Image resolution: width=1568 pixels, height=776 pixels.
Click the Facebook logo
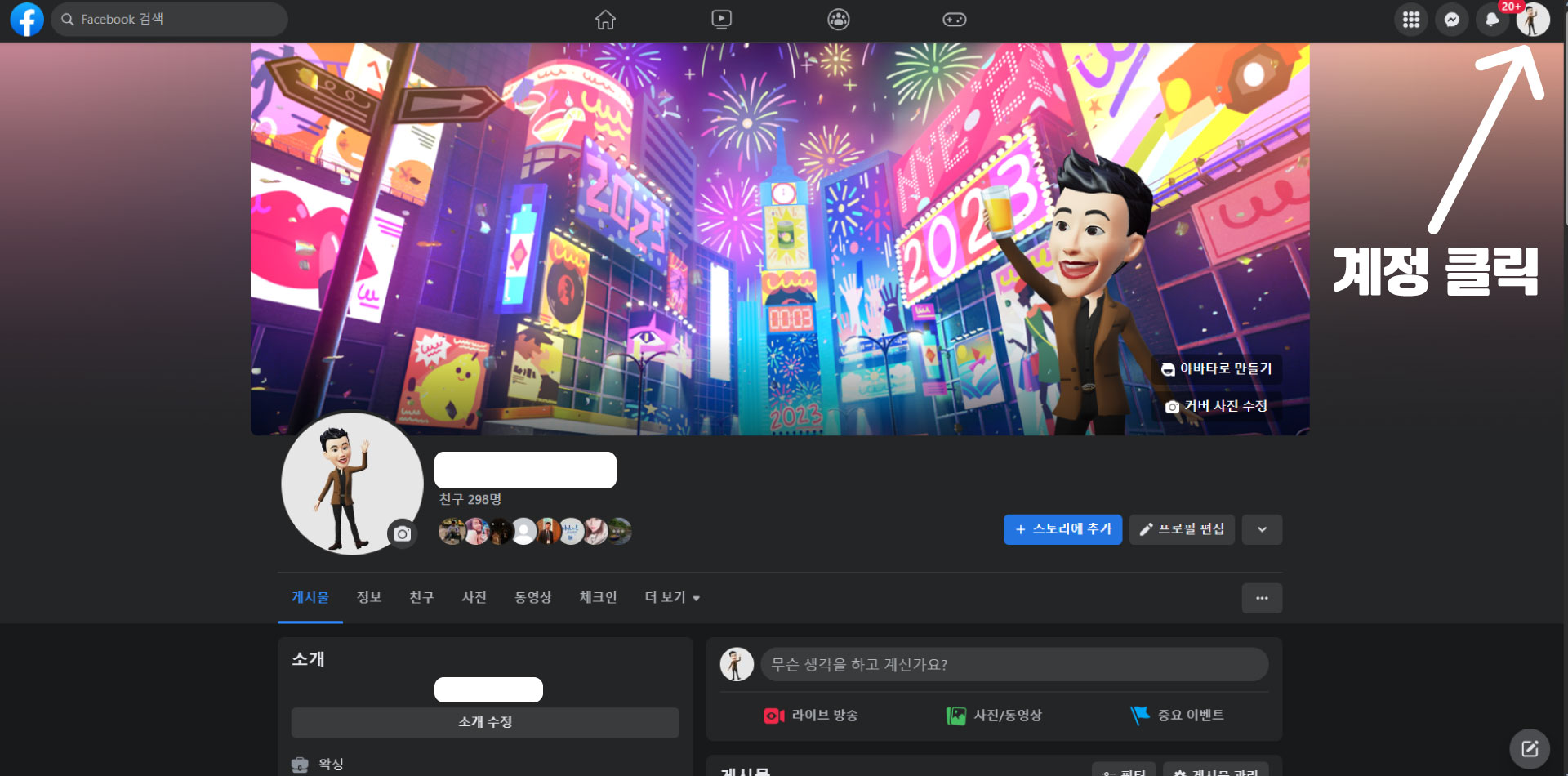[x=27, y=19]
